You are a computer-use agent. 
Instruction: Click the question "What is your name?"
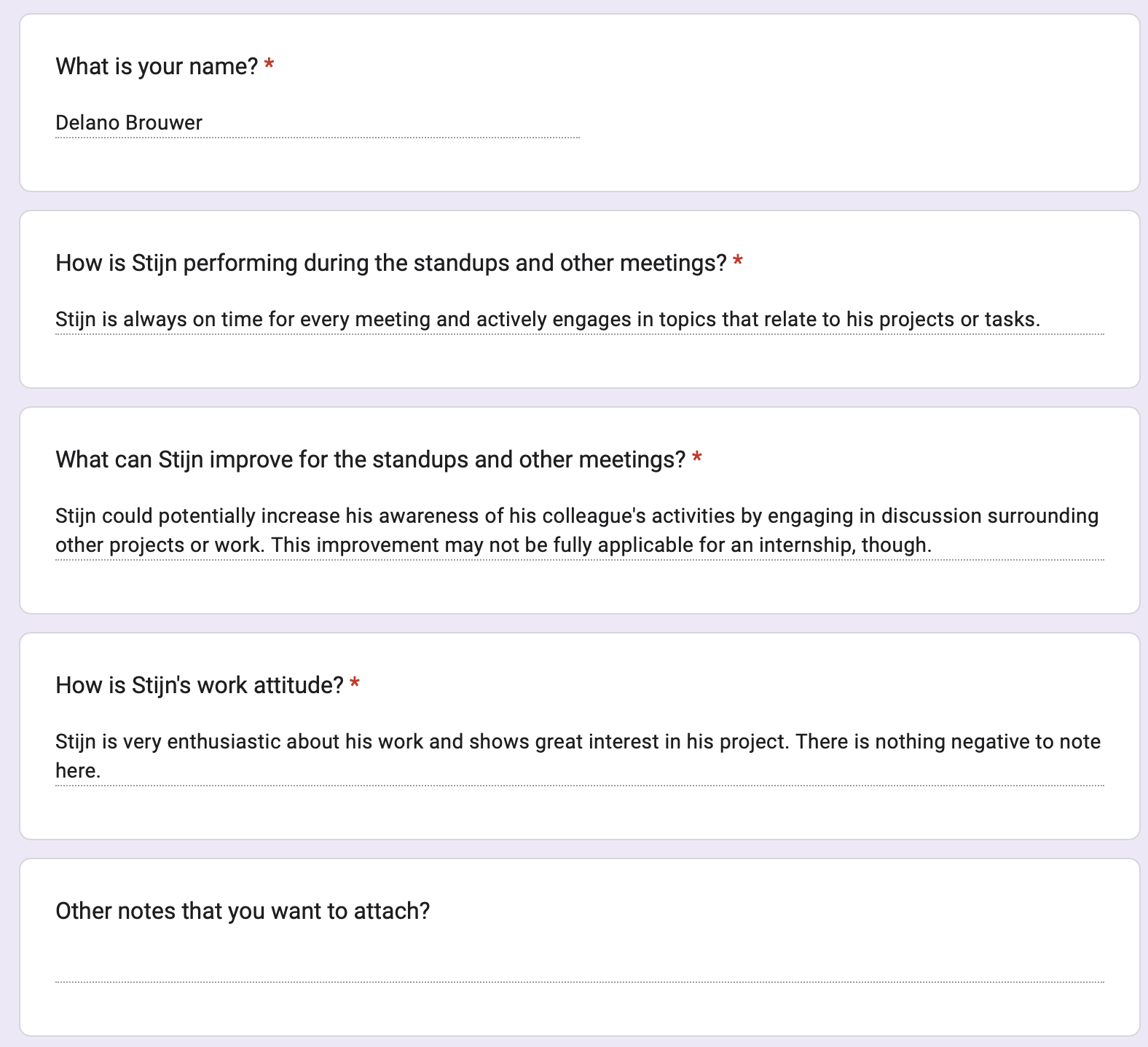click(157, 66)
